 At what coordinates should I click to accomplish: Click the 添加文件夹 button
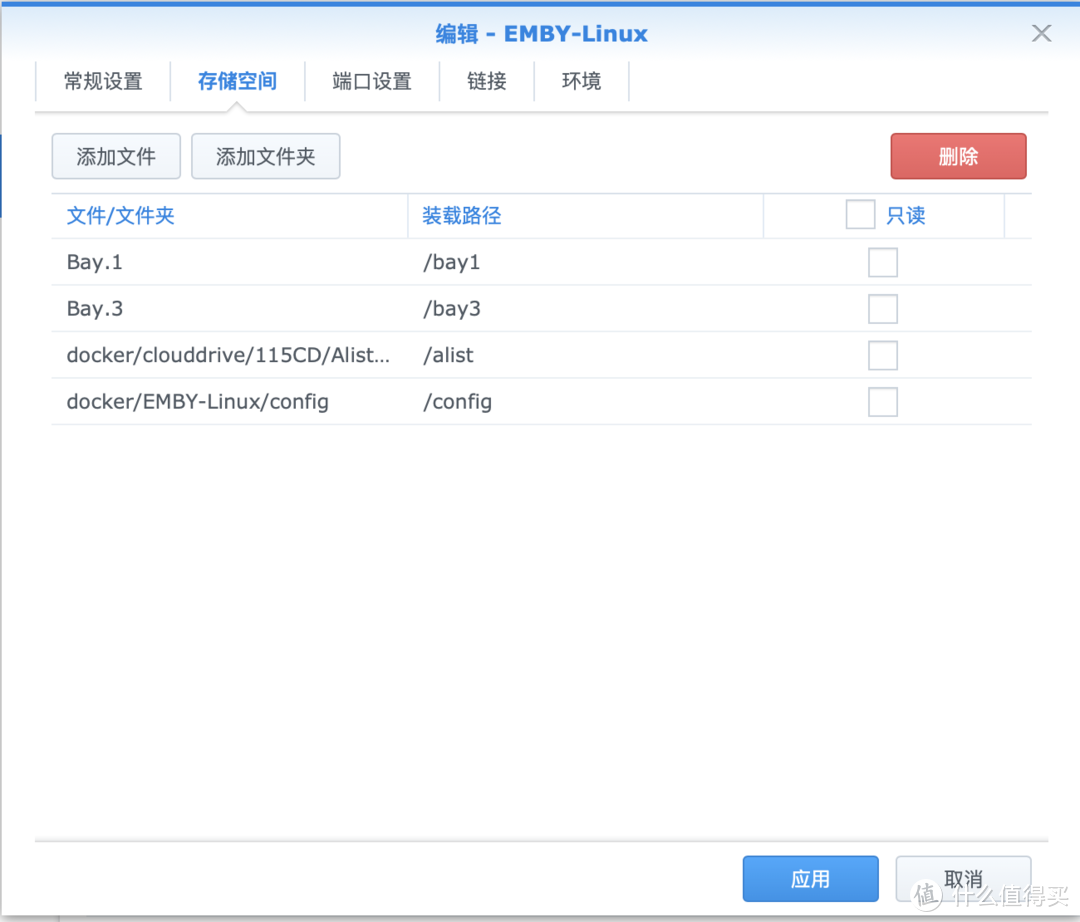[x=265, y=156]
